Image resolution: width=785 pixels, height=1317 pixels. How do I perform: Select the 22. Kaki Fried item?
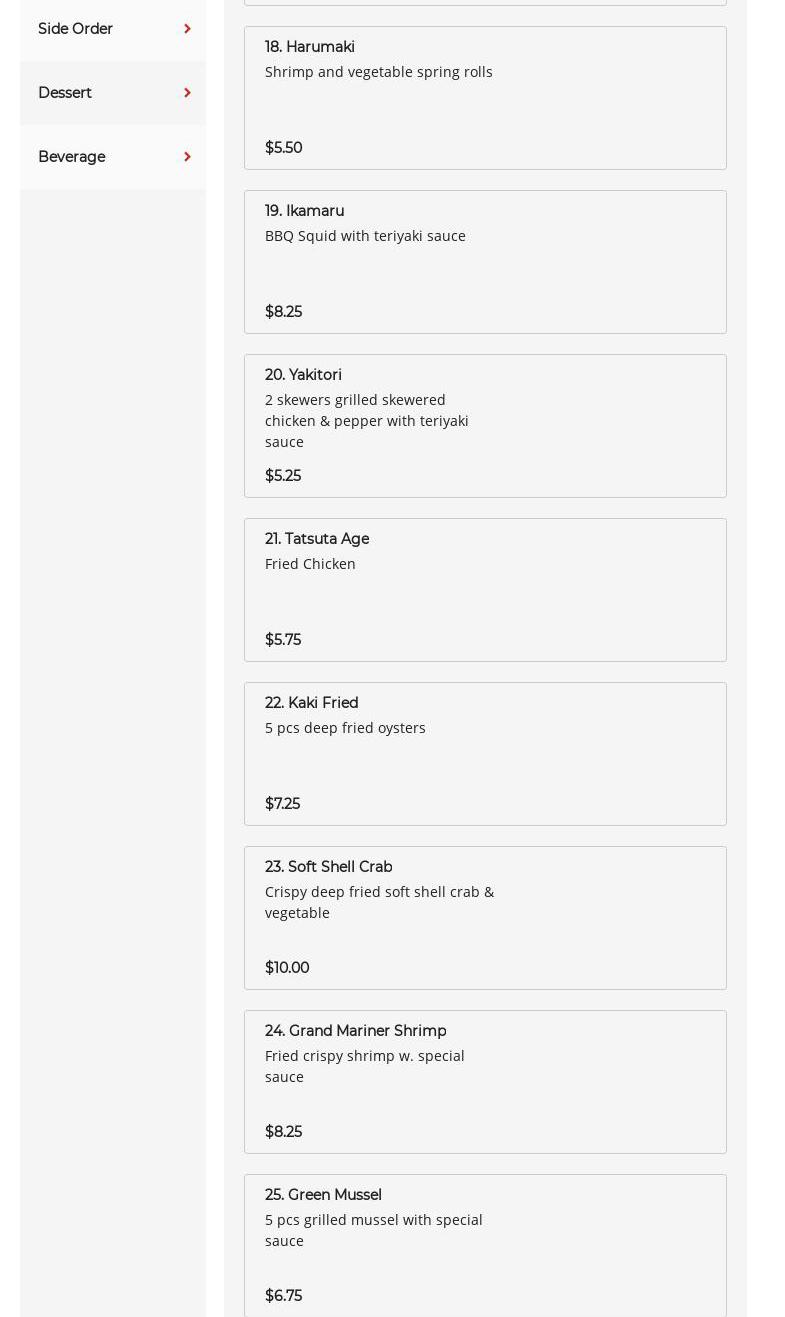point(311,703)
